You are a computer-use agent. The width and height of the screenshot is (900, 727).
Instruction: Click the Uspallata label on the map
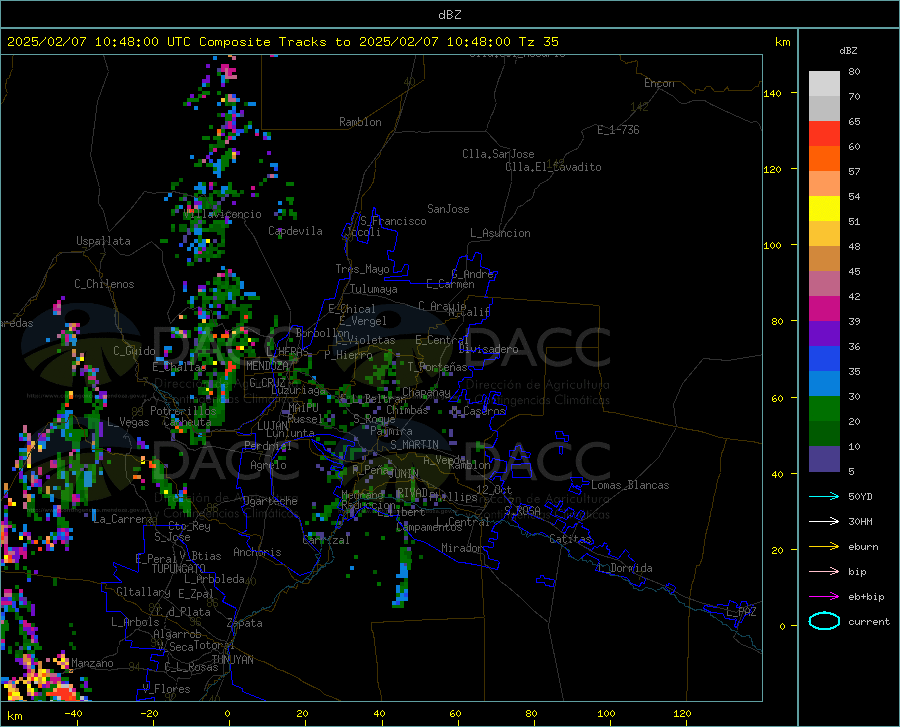tap(103, 241)
